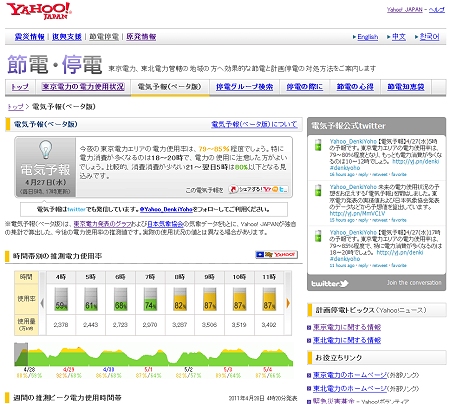Click the Yahoo! blog-parts badge
This screenshot has height=404, width=450.
pyautogui.click(x=276, y=255)
